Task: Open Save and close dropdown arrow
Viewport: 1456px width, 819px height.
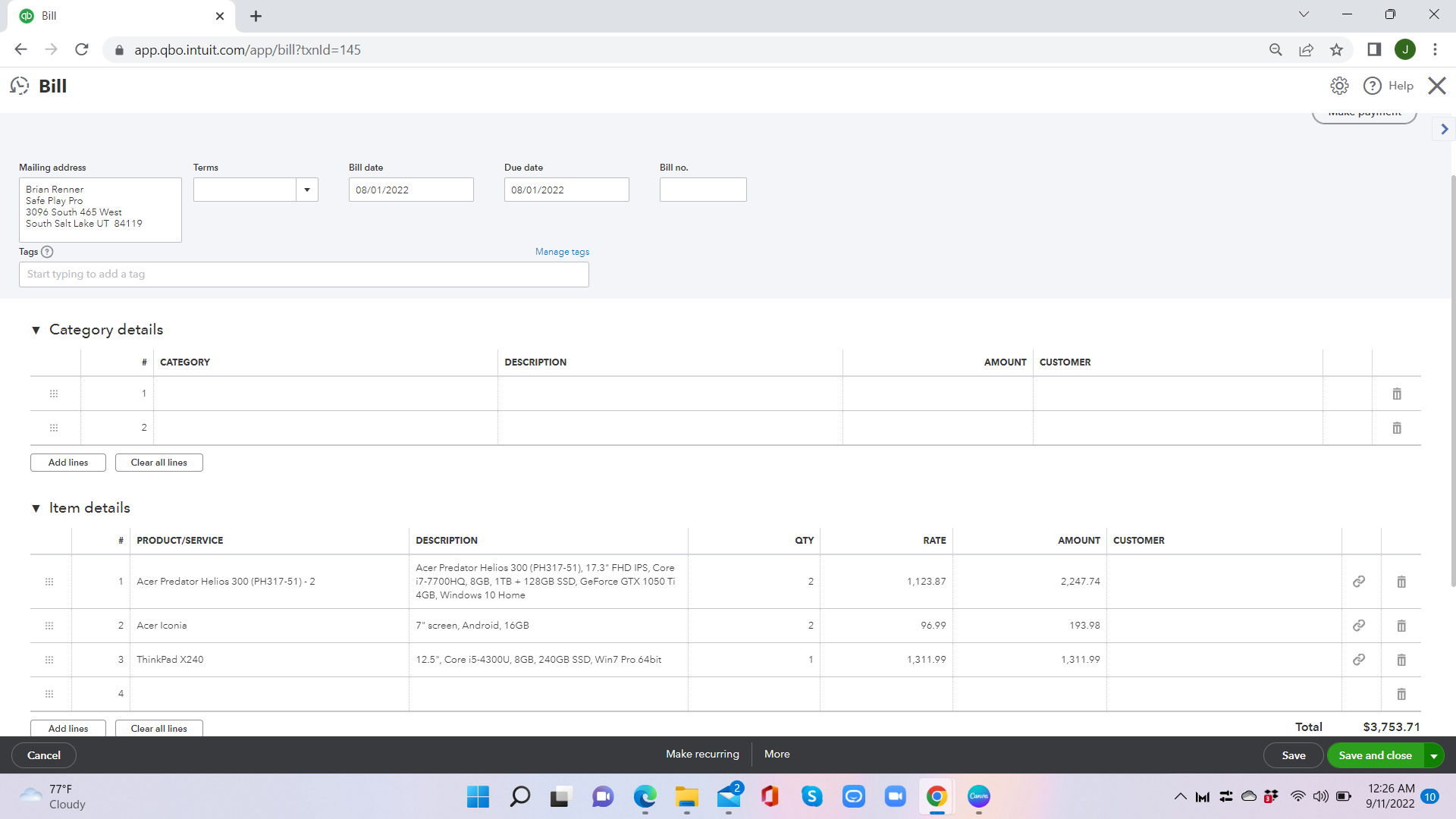Action: [x=1433, y=755]
